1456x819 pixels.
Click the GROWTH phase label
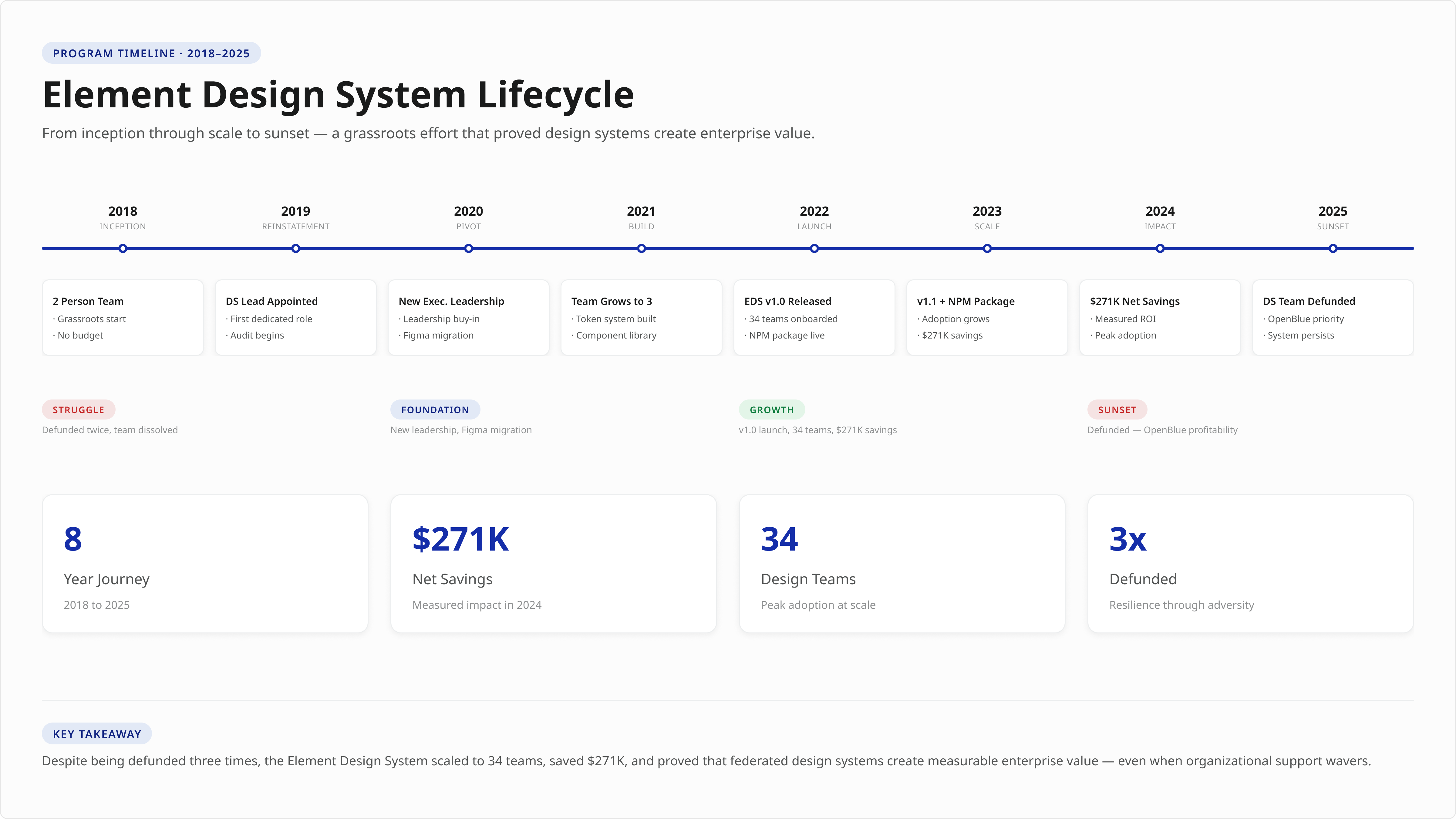click(771, 409)
